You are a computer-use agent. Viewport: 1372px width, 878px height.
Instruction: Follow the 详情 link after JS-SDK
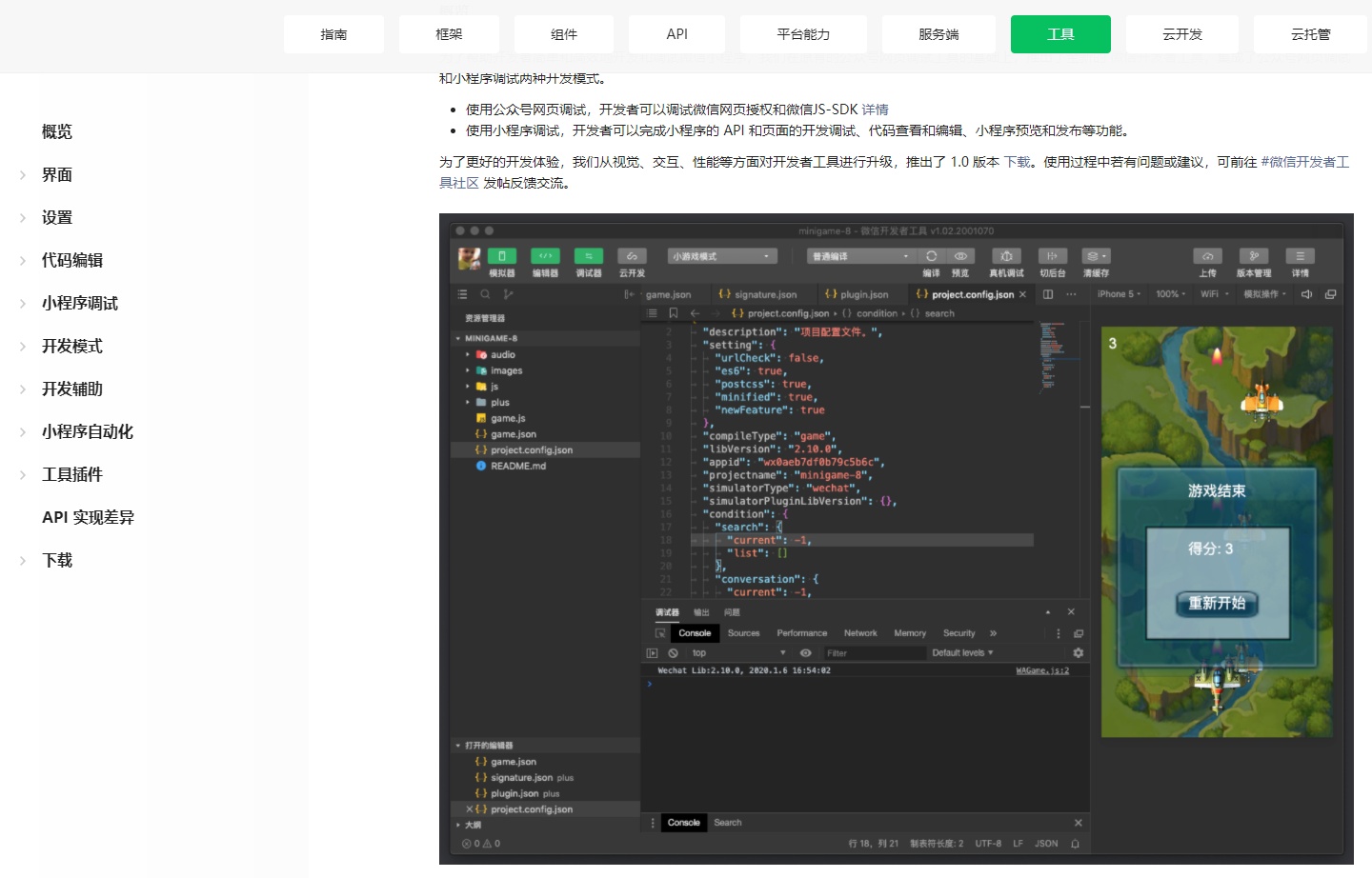pyautogui.click(x=875, y=110)
